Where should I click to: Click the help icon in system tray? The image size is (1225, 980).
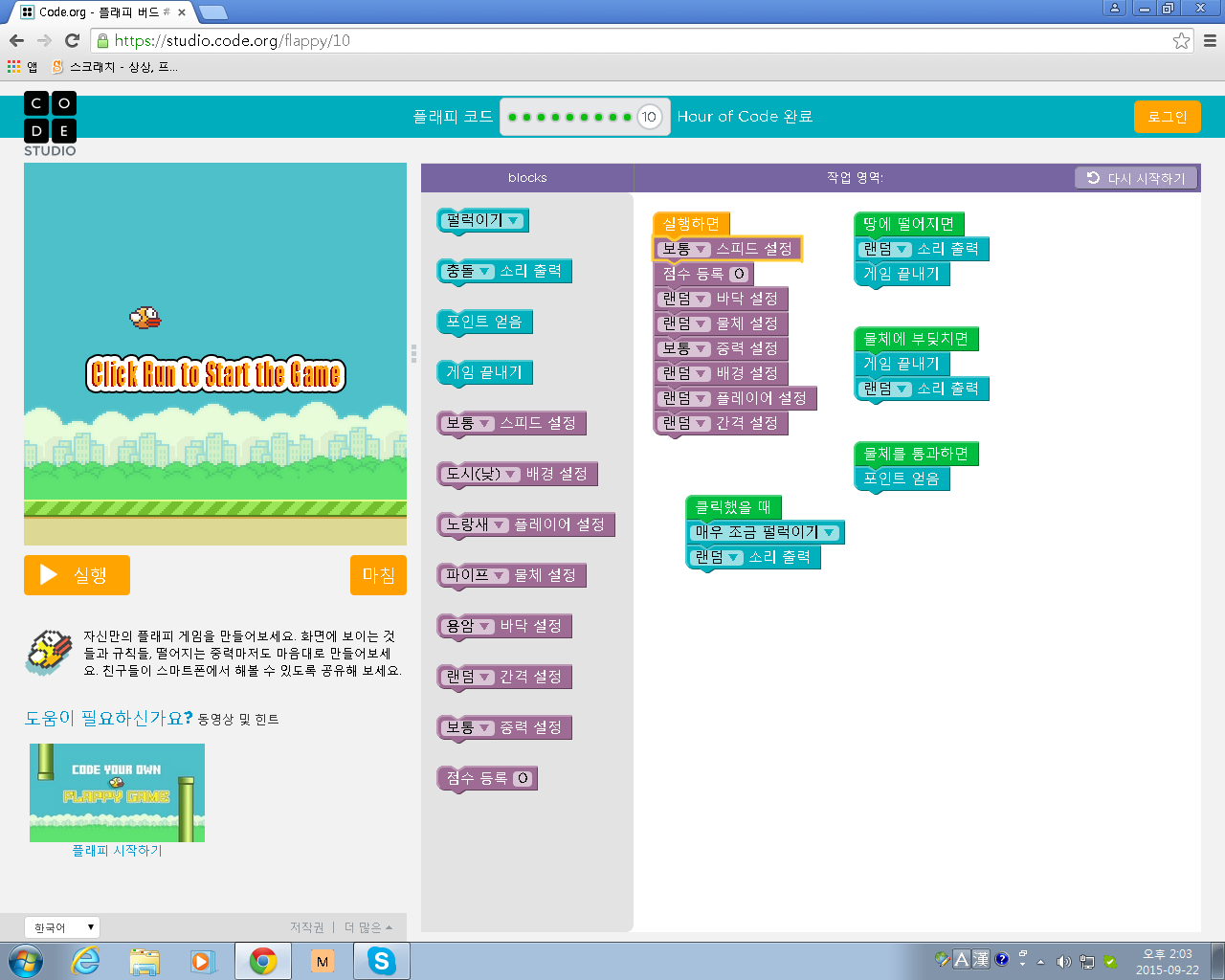[x=1002, y=959]
